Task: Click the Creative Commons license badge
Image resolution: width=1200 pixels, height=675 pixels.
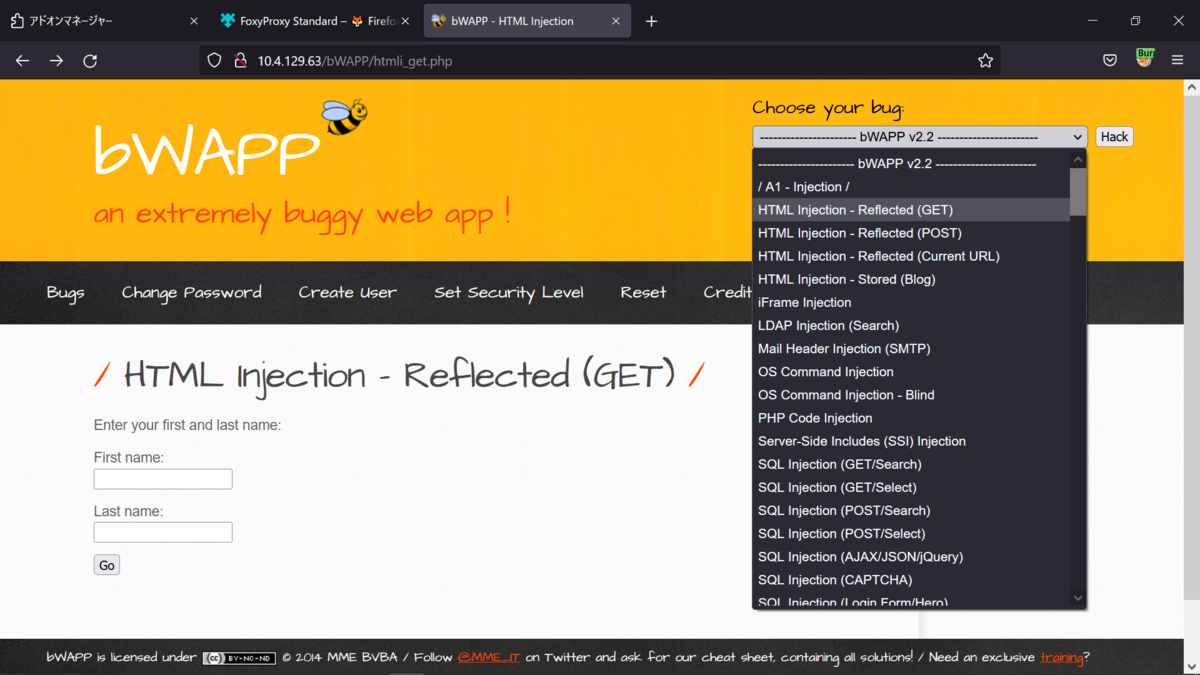Action: click(x=239, y=658)
